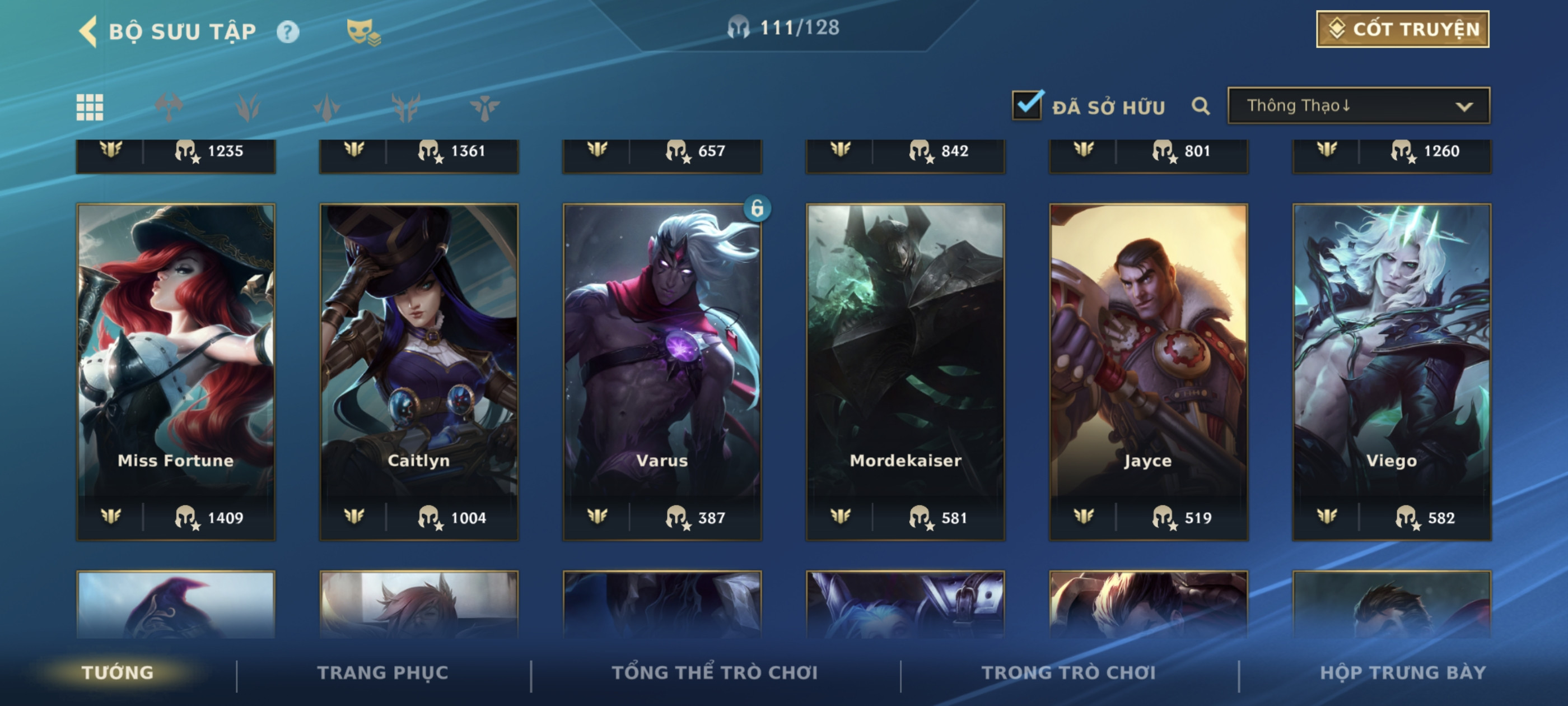The width and height of the screenshot is (1568, 706).
Task: Click the lock badge on Varus card
Action: 757,208
